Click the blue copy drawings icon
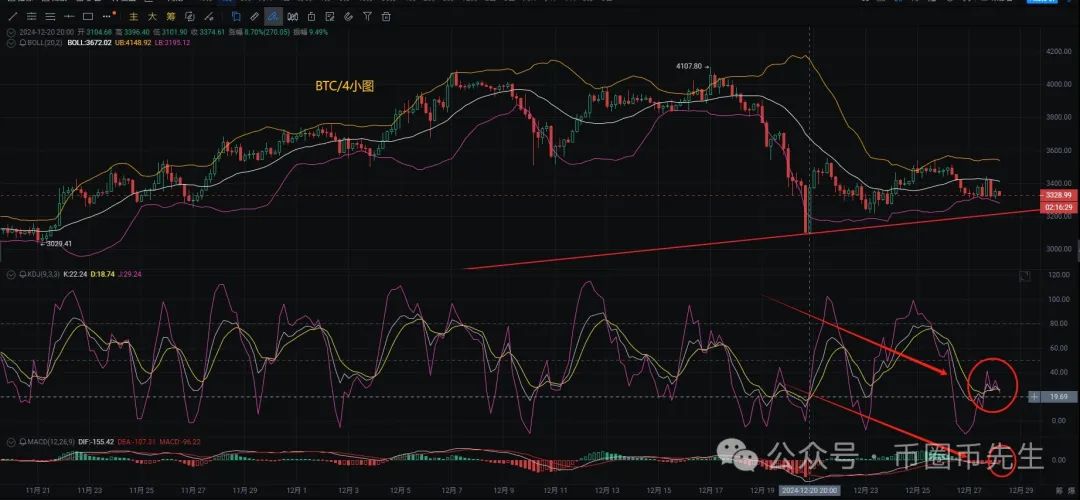This screenshot has height=500, width=1080. click(x=236, y=16)
